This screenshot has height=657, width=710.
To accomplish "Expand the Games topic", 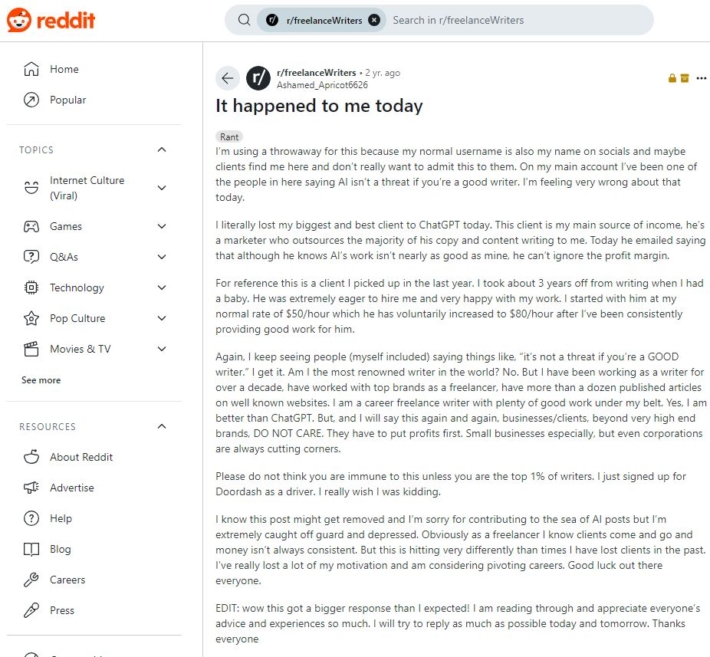I will 162,226.
